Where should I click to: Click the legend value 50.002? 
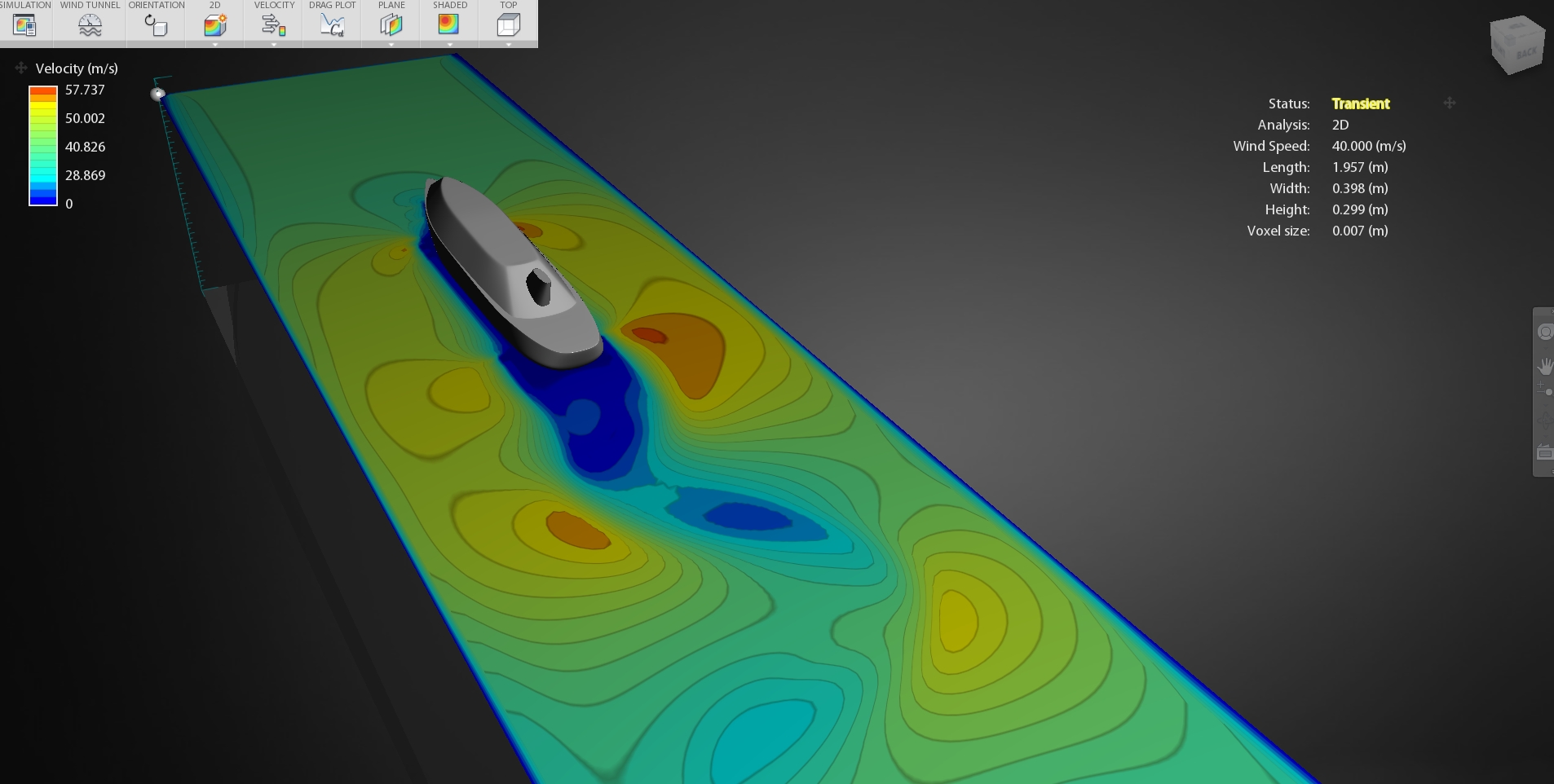coord(85,118)
